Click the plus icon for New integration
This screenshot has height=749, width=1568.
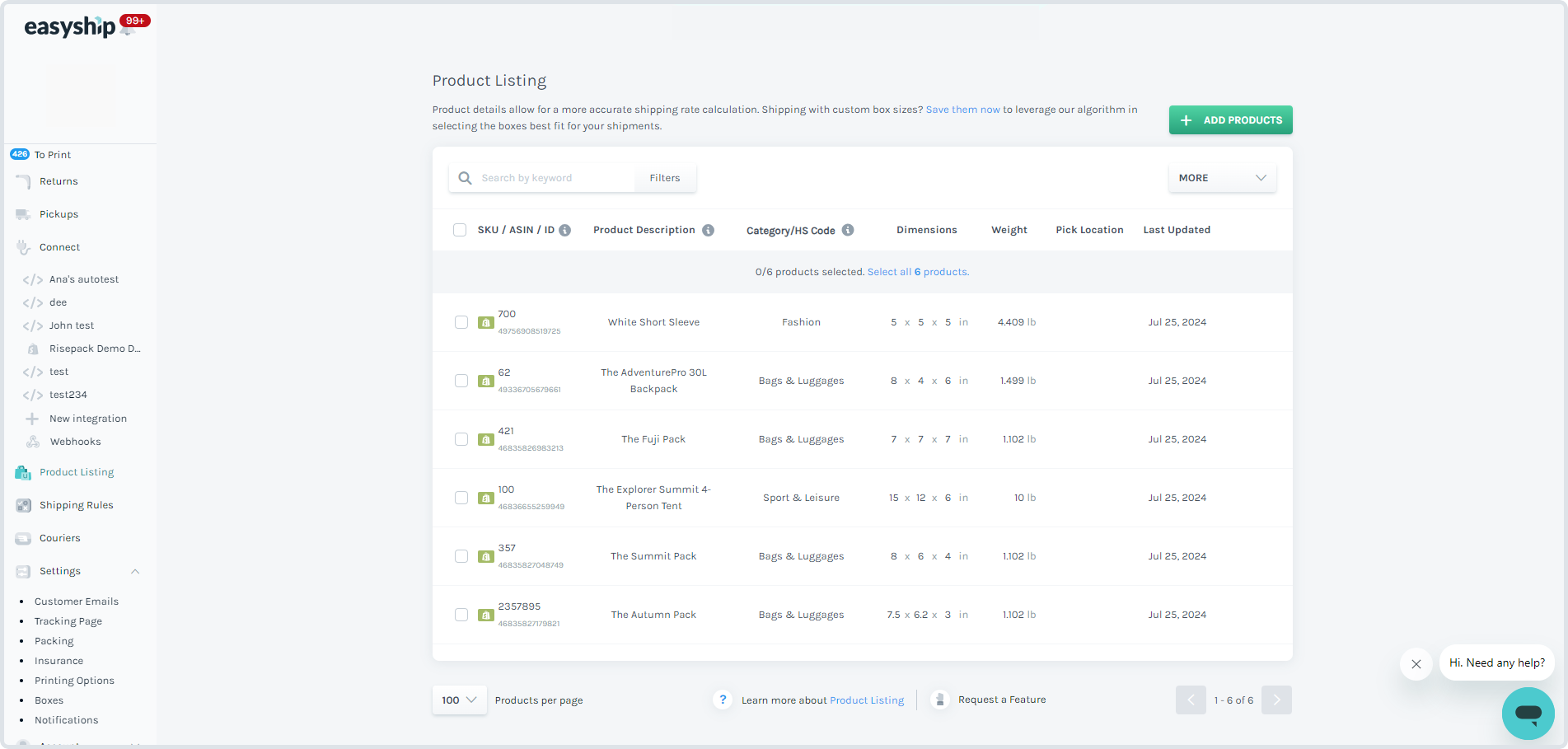click(33, 419)
